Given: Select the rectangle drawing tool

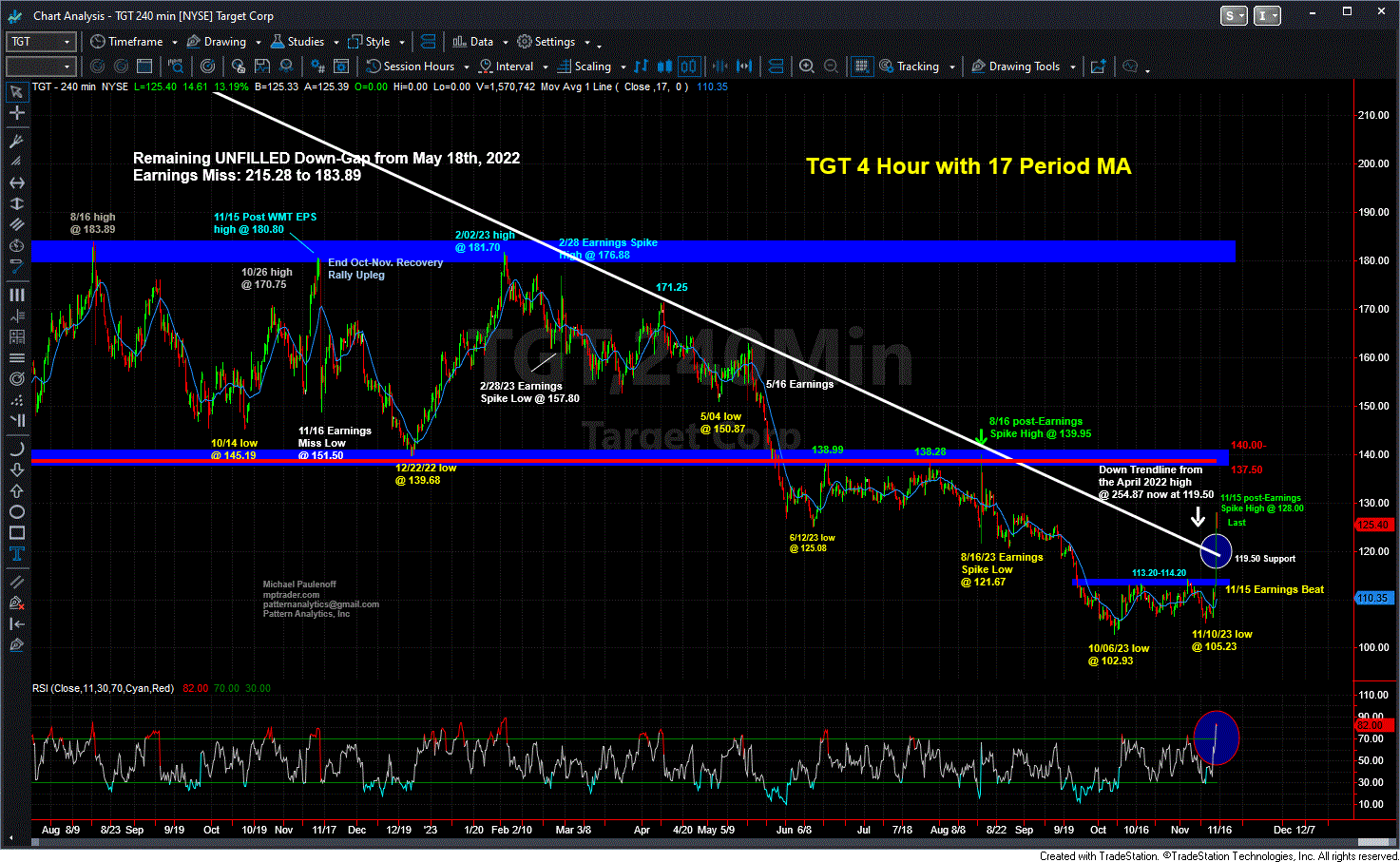Looking at the screenshot, I should pyautogui.click(x=16, y=532).
